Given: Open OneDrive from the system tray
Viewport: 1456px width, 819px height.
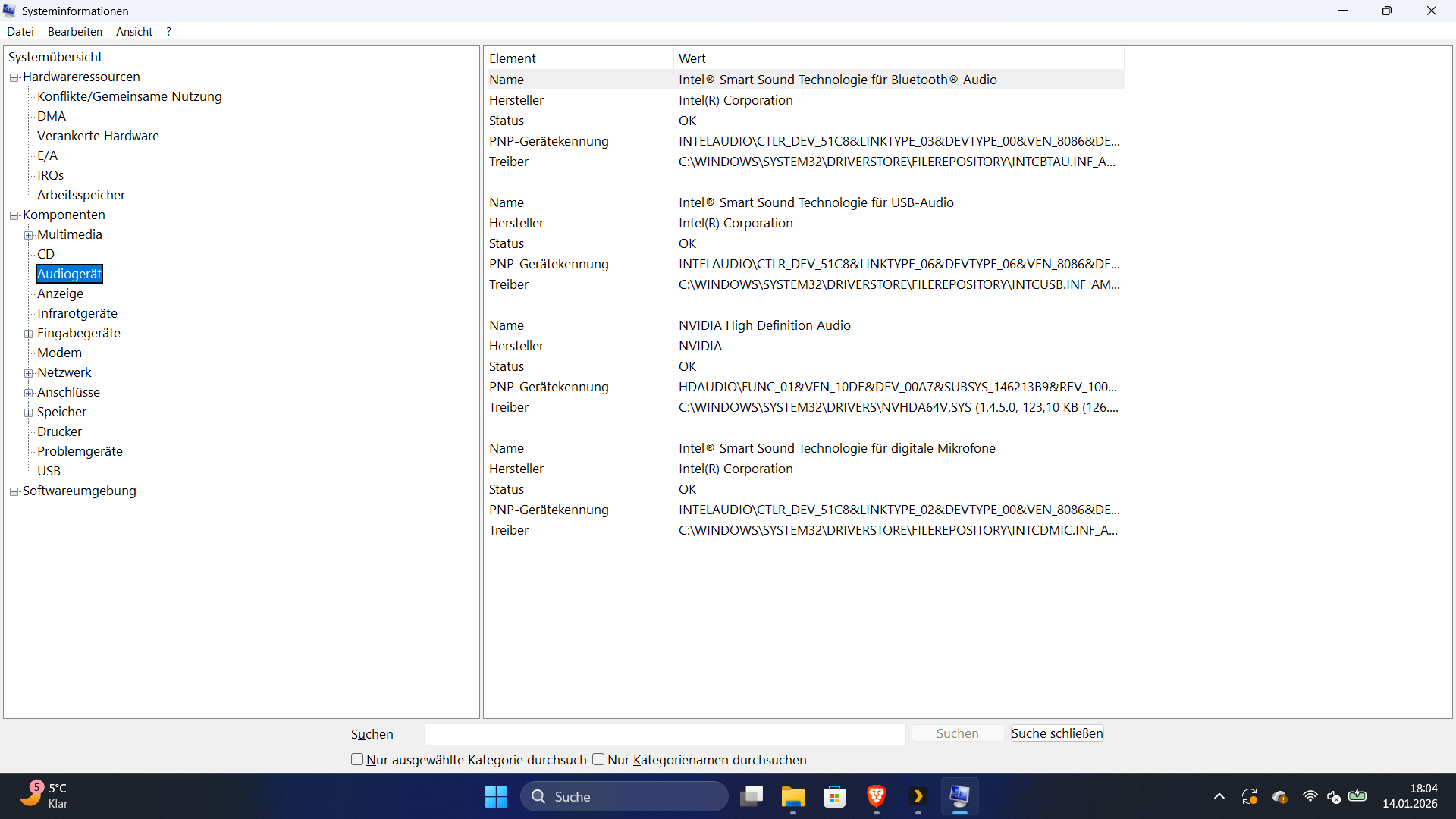Looking at the screenshot, I should coord(1280,797).
